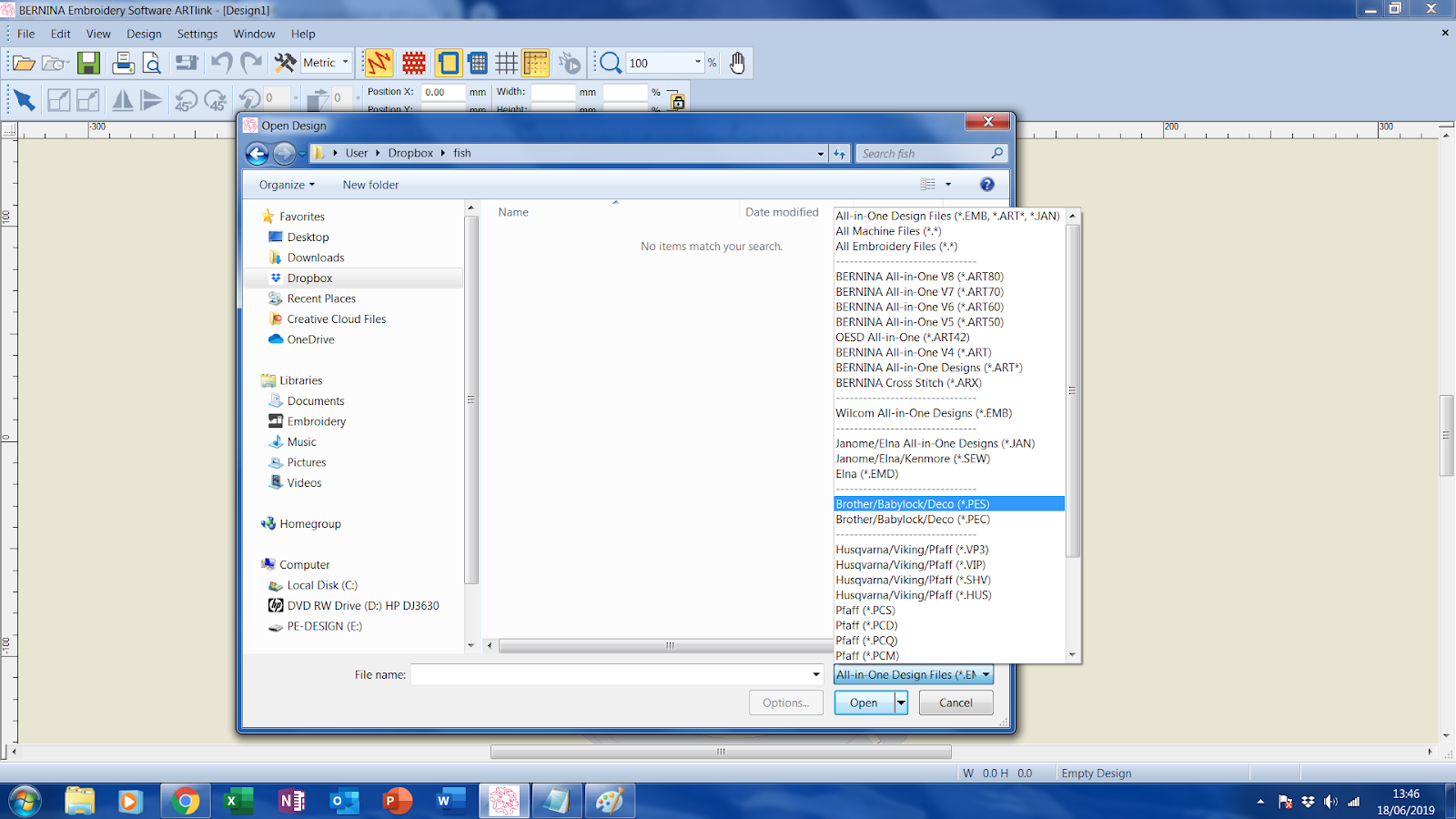Open PowerPoint from the taskbar
This screenshot has height=819, width=1456.
point(397,801)
